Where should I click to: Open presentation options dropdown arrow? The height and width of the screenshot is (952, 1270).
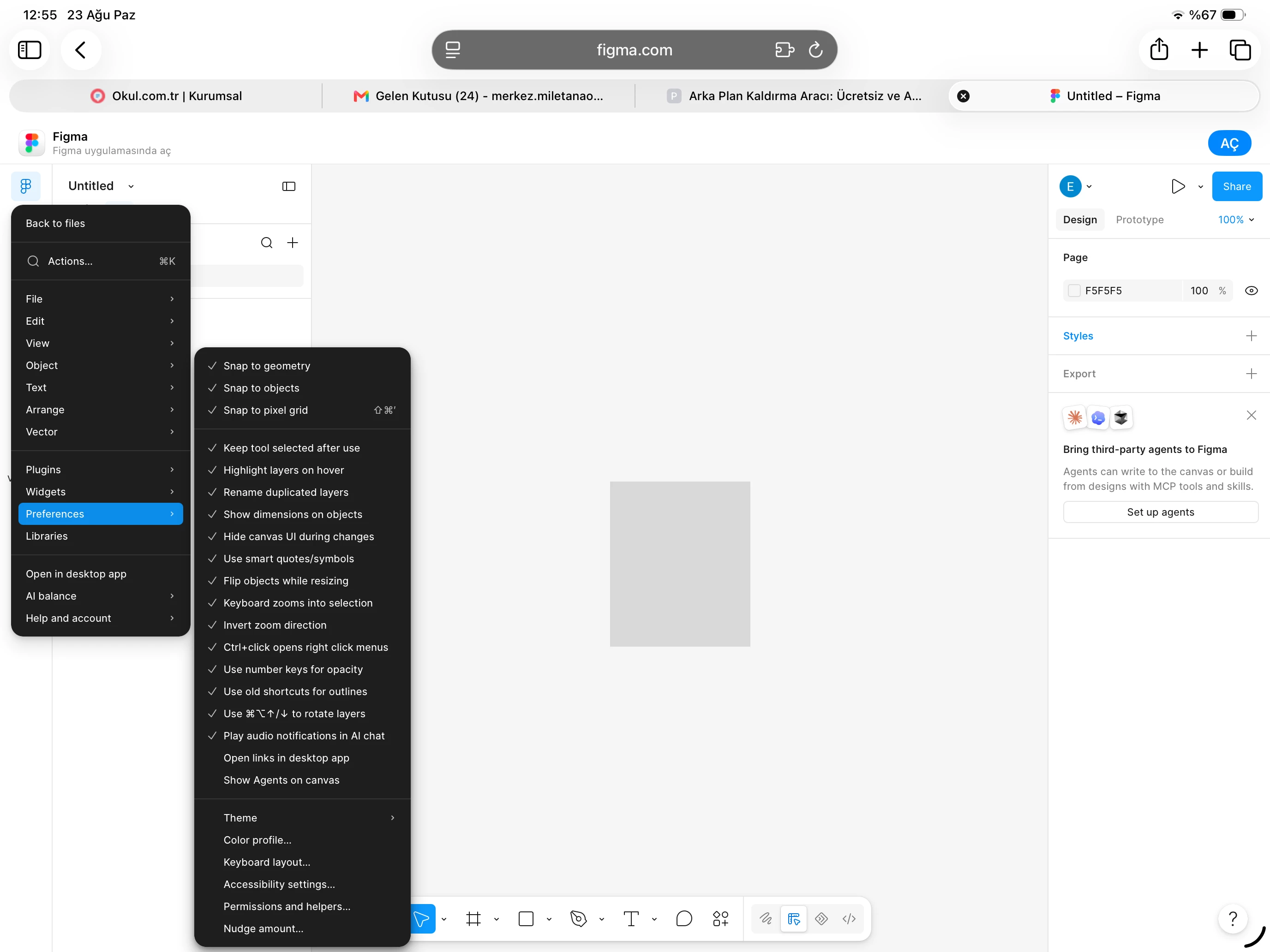click(1200, 186)
